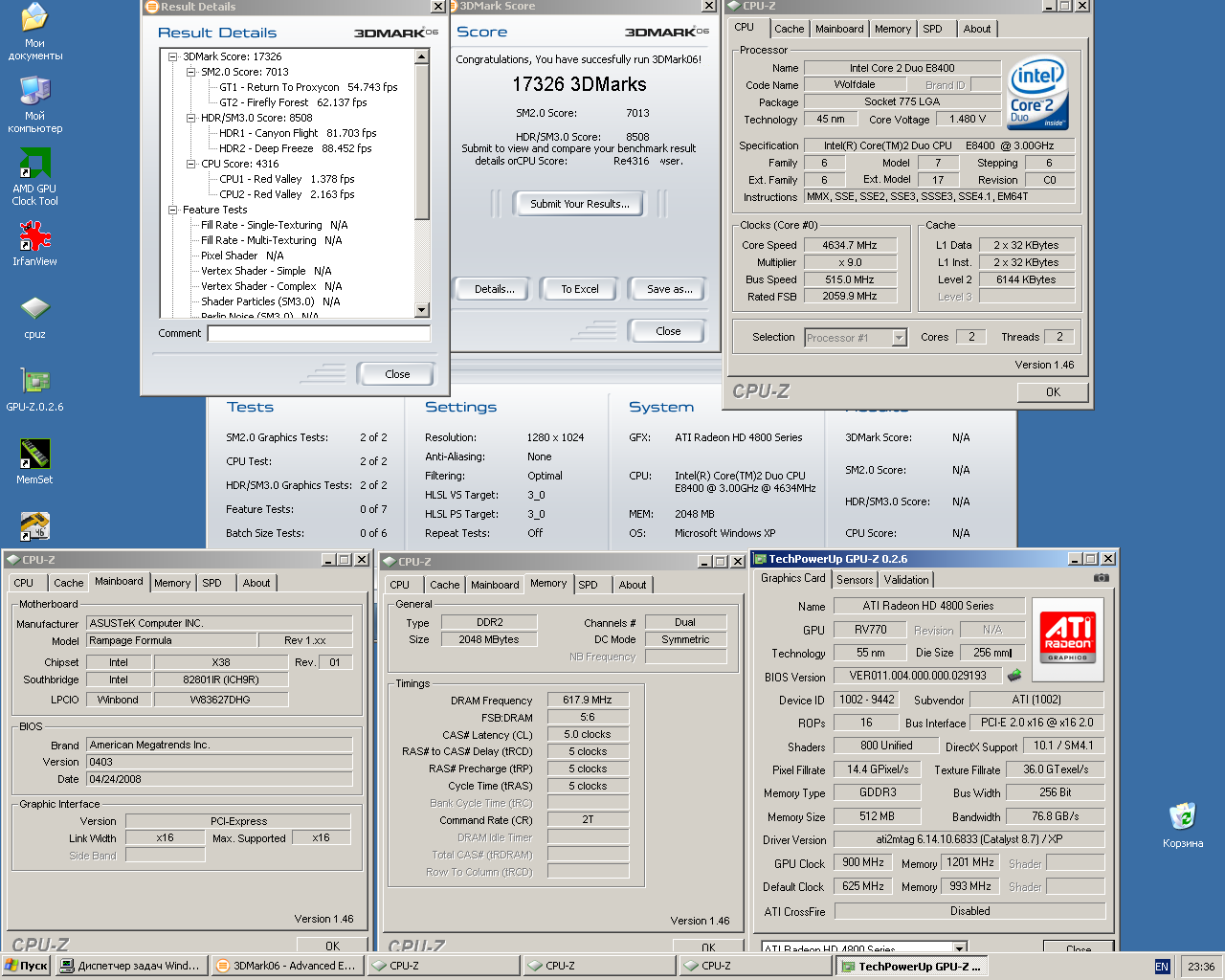Click the ATI Radeon Graphics logo in GPU-Z
1225x980 pixels.
[1068, 637]
